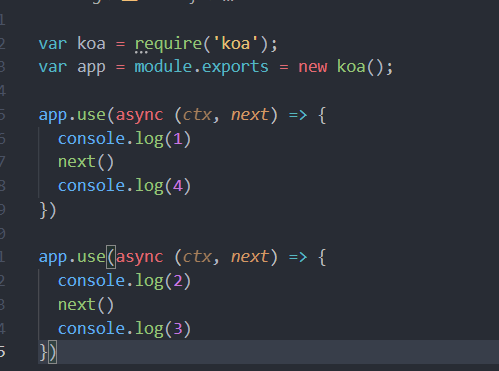Click the red new keyword

click(313, 67)
